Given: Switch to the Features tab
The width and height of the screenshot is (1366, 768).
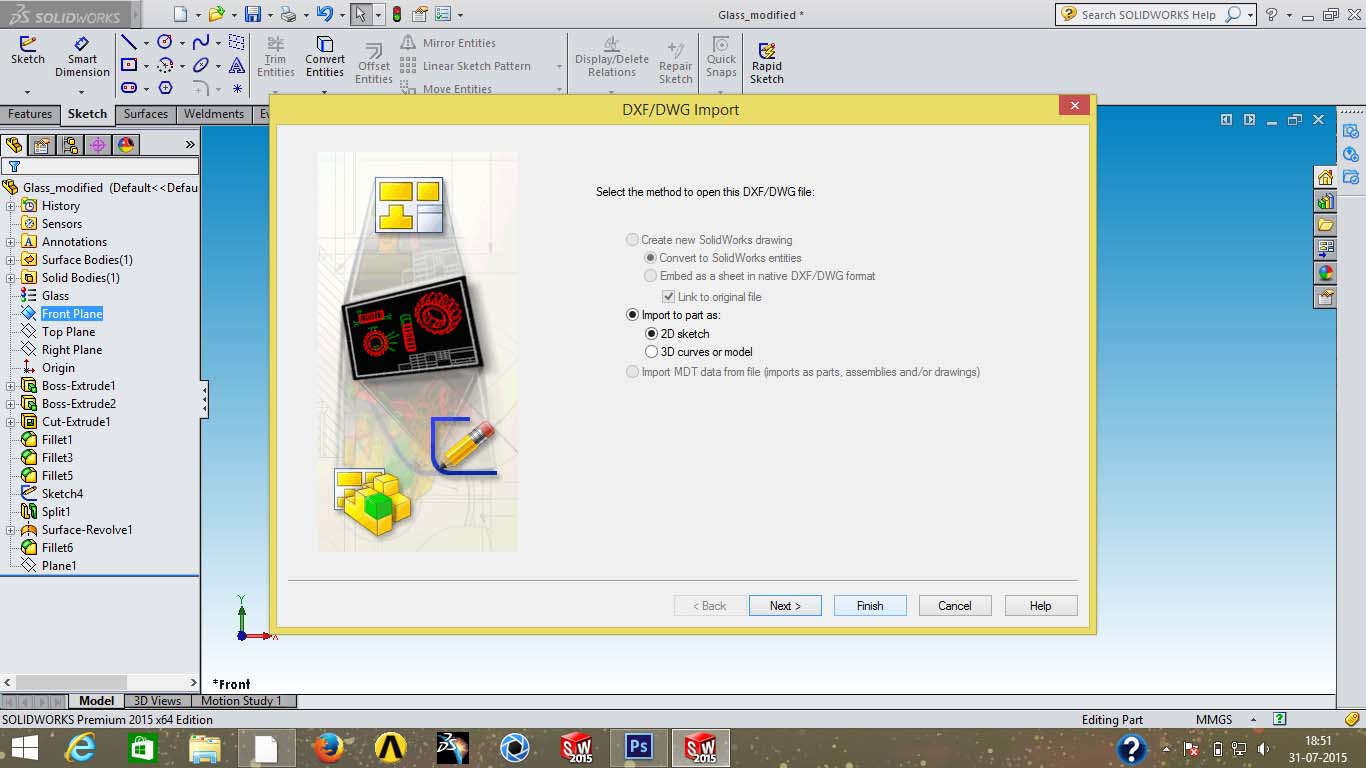Looking at the screenshot, I should [30, 114].
